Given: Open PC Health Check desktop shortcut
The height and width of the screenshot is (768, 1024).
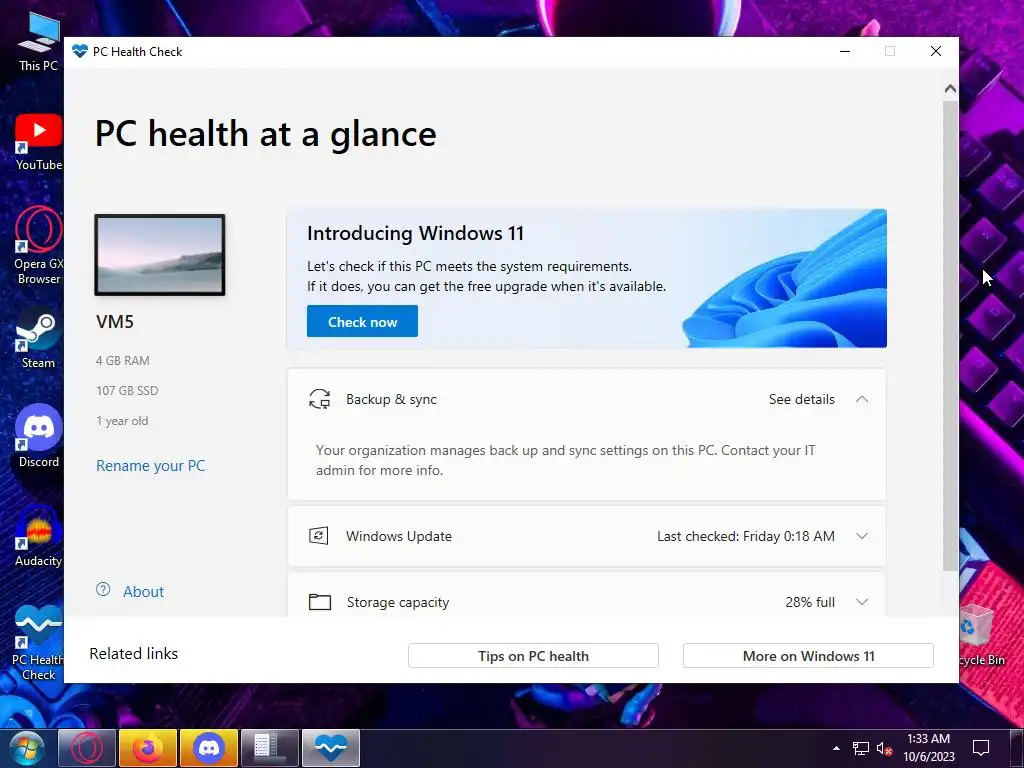Looking at the screenshot, I should pyautogui.click(x=38, y=643).
